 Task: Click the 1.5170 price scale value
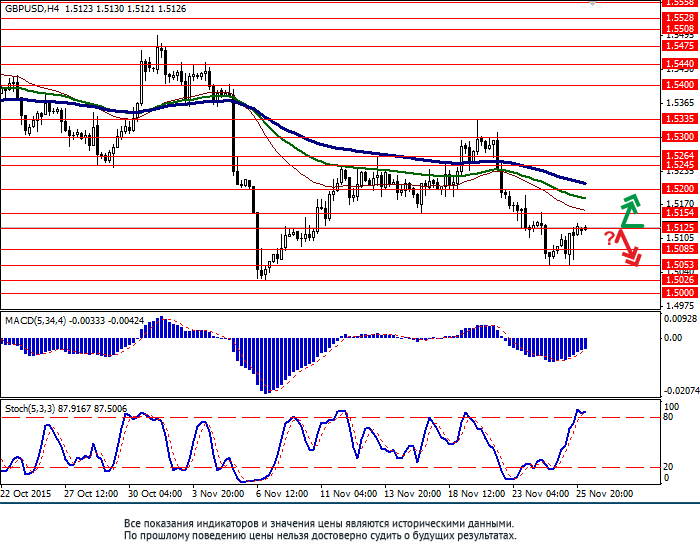[680, 204]
